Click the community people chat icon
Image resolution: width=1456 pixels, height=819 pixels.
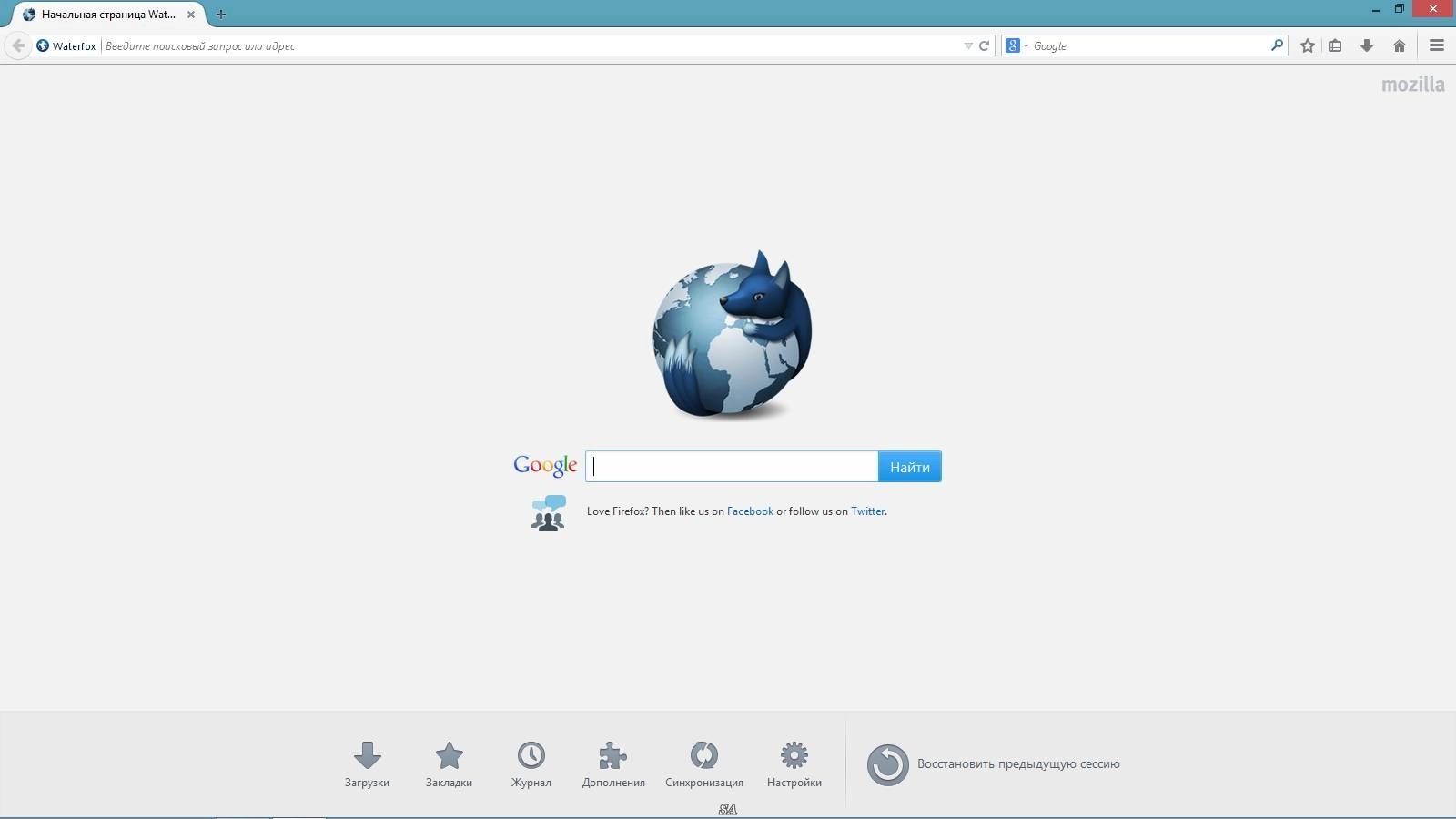pos(549,512)
